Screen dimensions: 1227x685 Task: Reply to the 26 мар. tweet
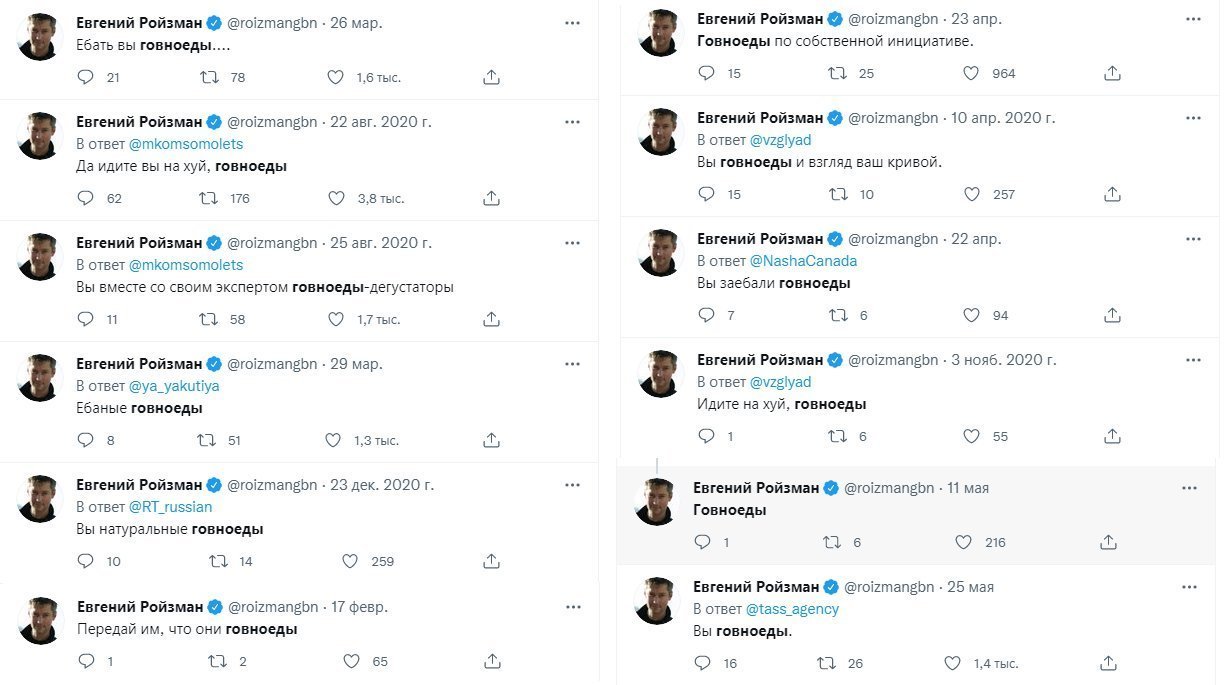pos(85,77)
